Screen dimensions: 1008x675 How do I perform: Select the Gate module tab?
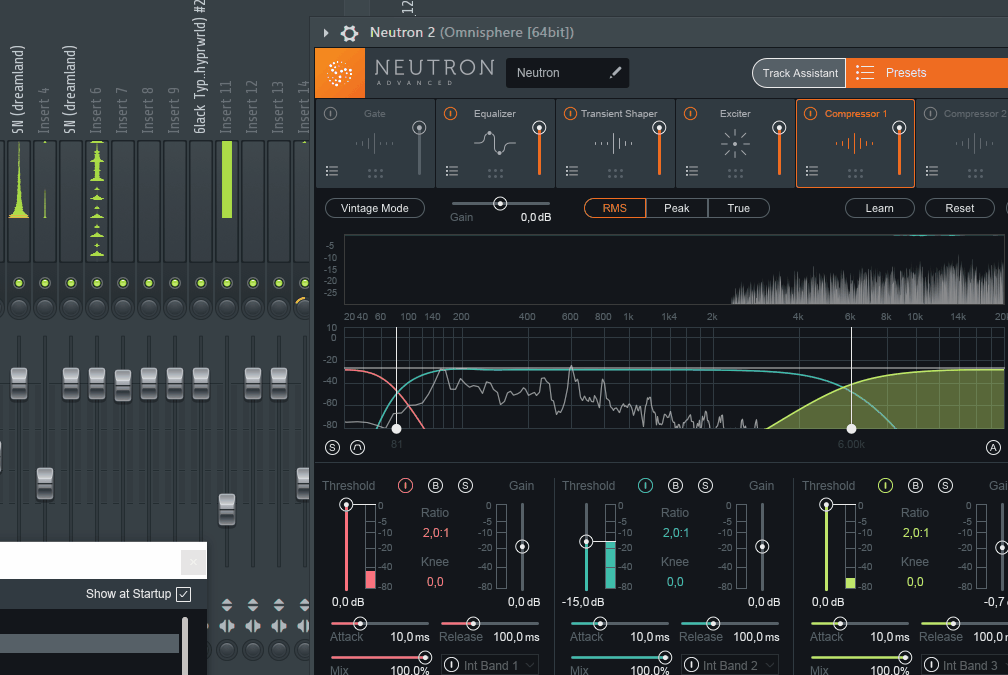point(375,143)
